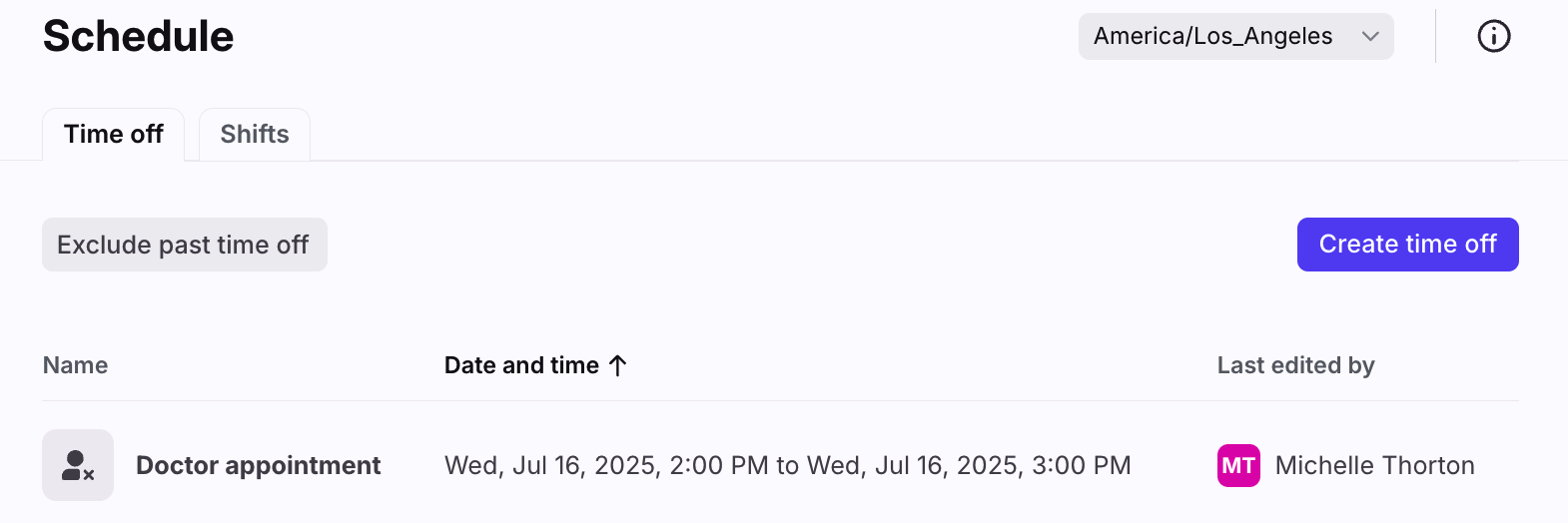Click the info circle icon
Screen dimensions: 1568x523
coord(1493,37)
